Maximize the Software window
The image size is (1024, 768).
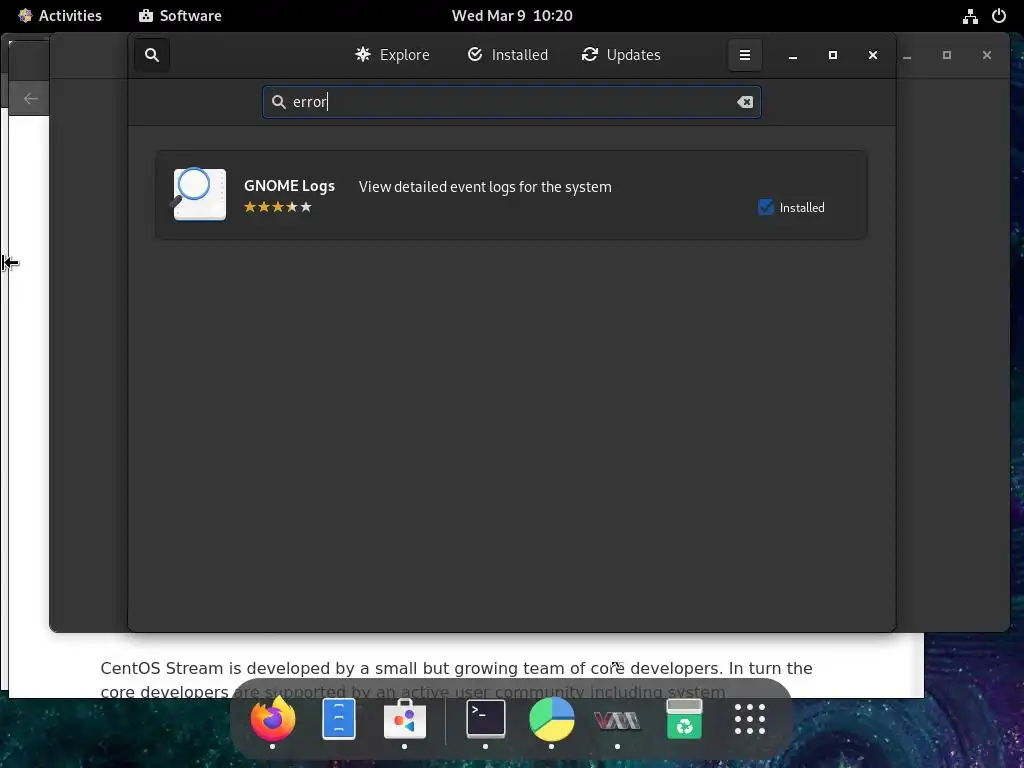pyautogui.click(x=833, y=56)
